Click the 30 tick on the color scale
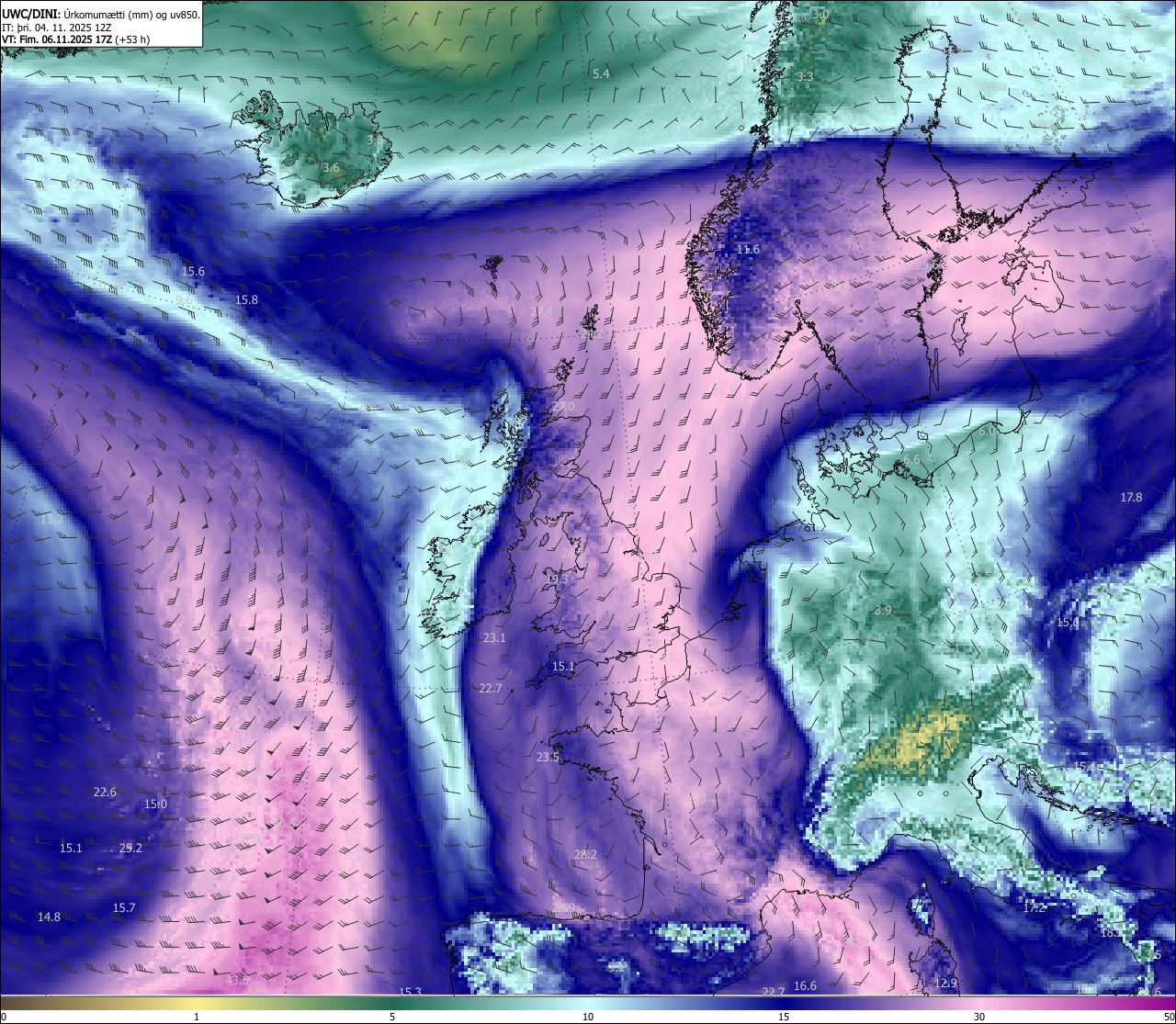The image size is (1176, 1024). [x=979, y=1017]
